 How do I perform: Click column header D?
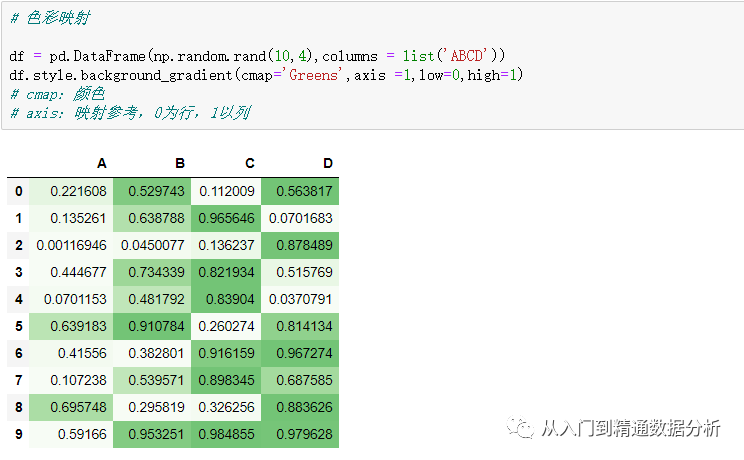[328, 163]
